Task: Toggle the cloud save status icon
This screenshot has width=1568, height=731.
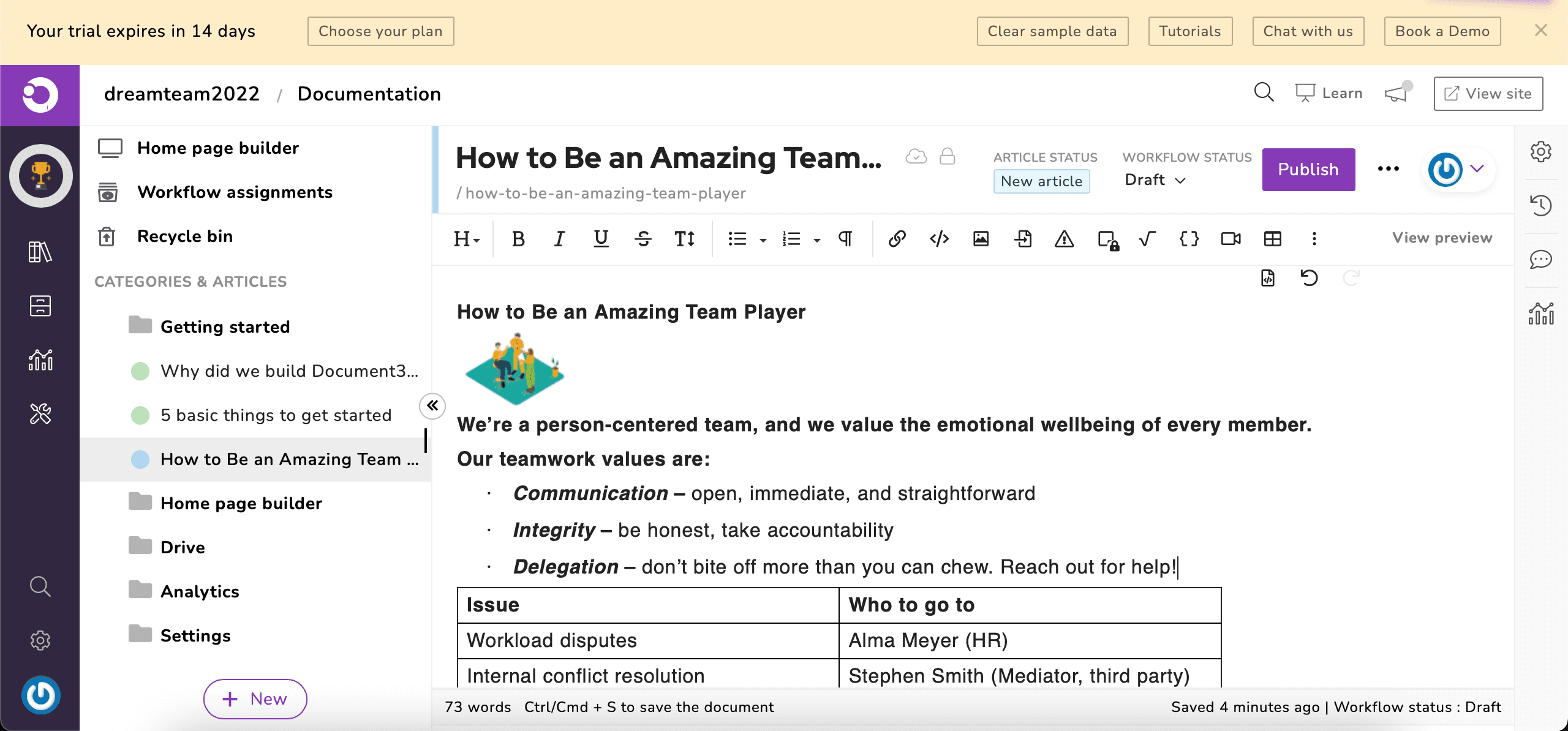Action: coord(915,158)
